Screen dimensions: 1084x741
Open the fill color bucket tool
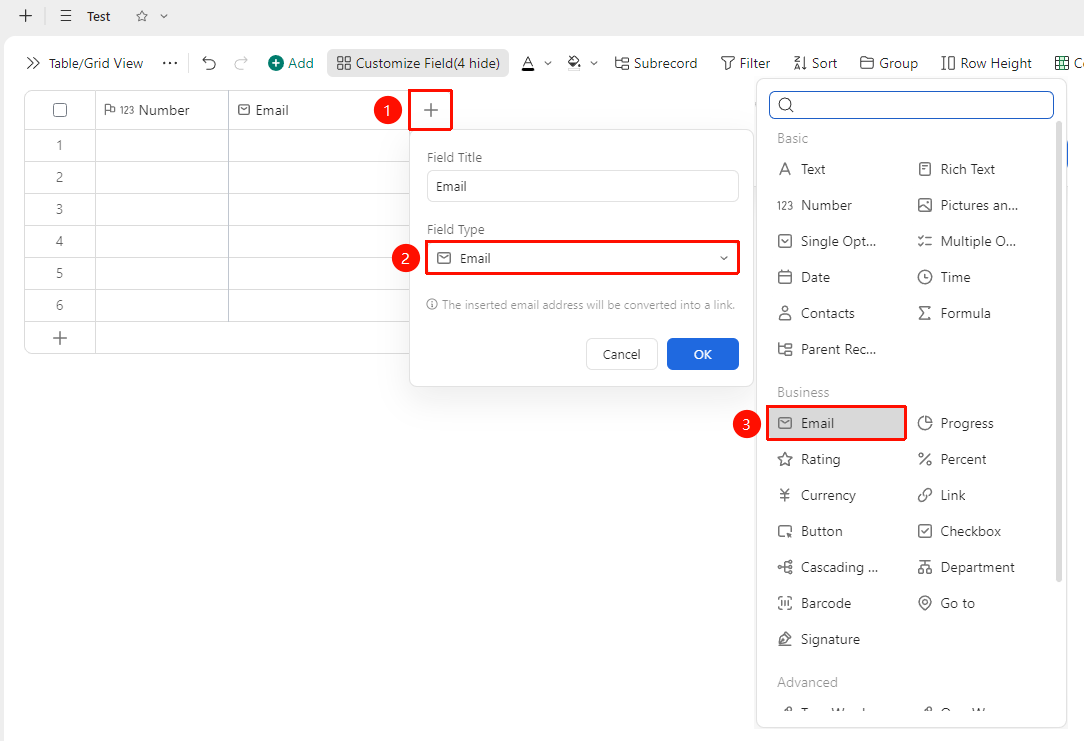tap(574, 63)
